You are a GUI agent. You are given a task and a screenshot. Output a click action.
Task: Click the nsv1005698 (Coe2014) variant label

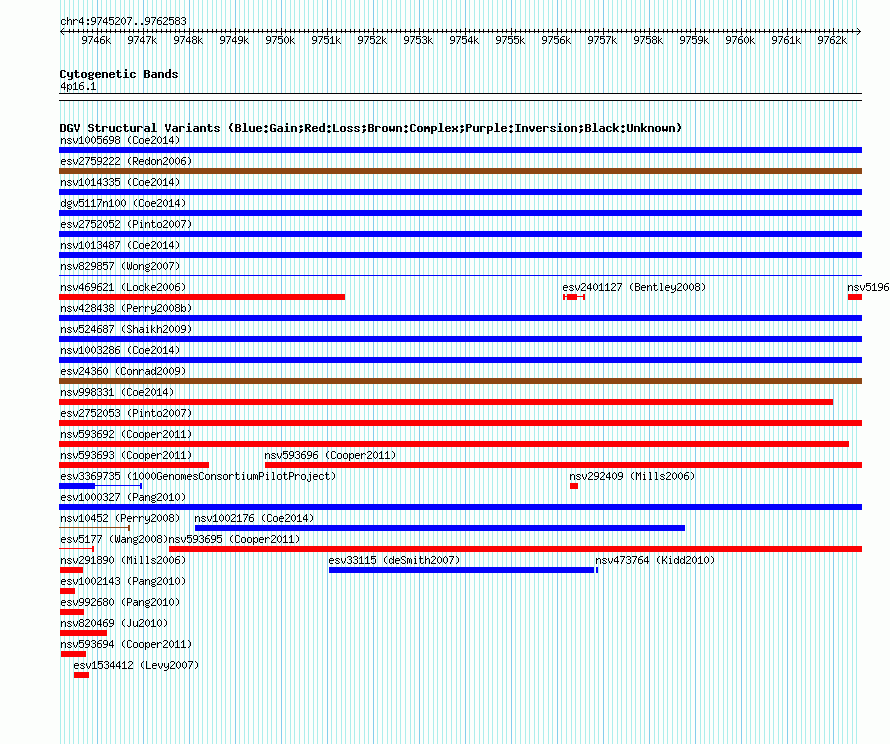(x=120, y=140)
